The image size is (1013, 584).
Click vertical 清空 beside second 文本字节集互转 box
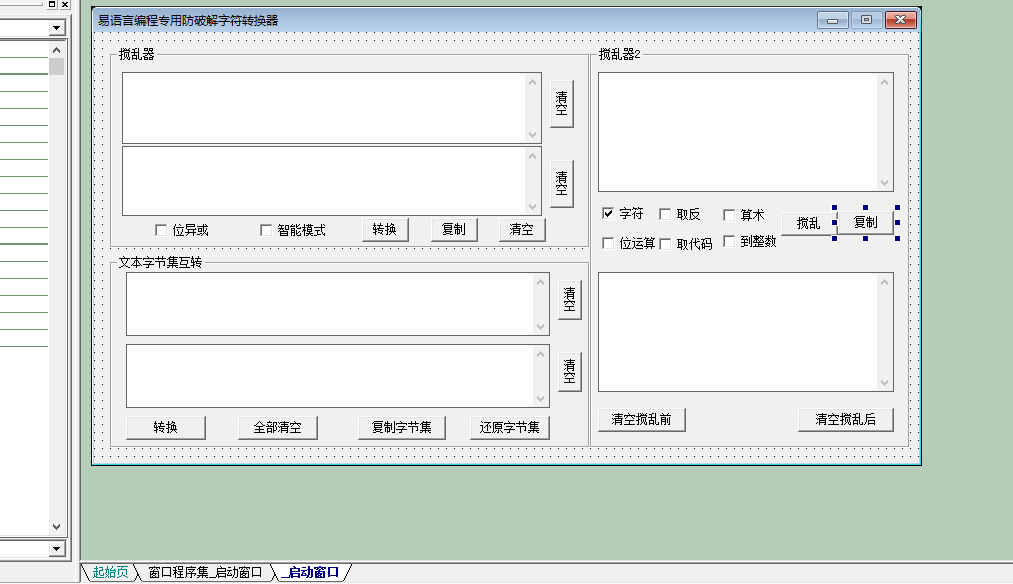coord(569,371)
